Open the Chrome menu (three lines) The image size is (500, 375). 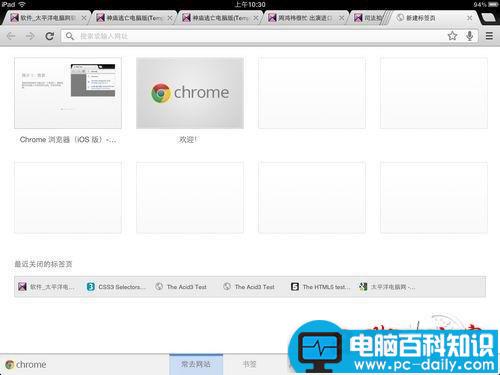(x=489, y=36)
